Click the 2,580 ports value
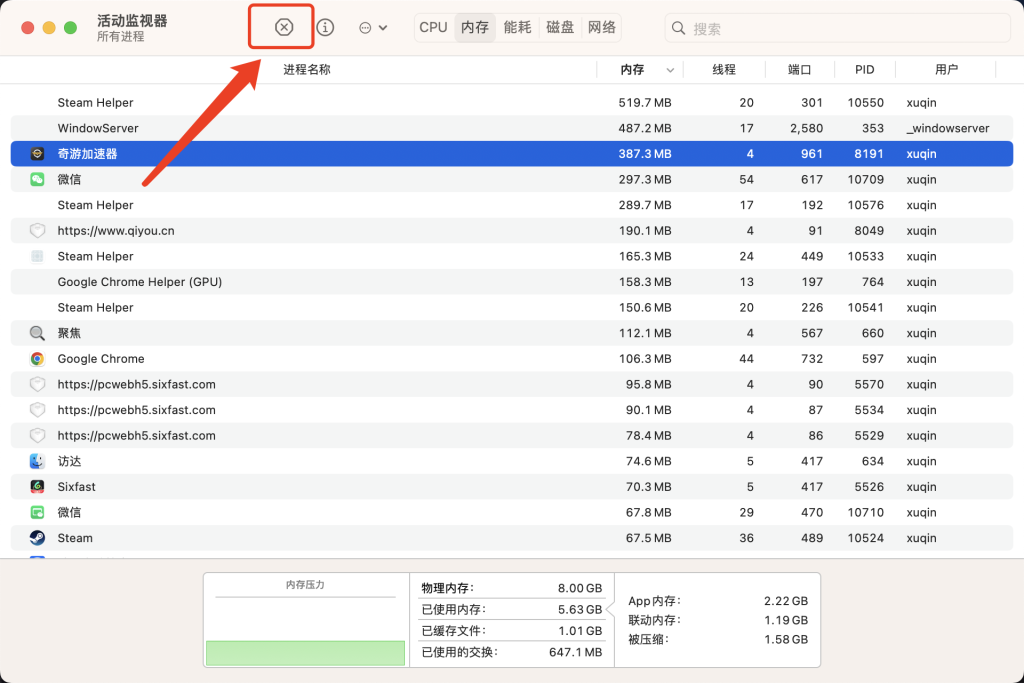 click(x=806, y=128)
